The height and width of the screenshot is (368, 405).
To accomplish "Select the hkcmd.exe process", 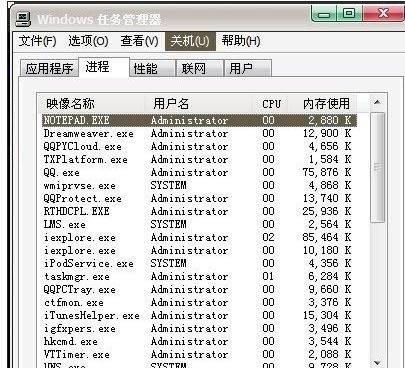I will tap(199, 341).
